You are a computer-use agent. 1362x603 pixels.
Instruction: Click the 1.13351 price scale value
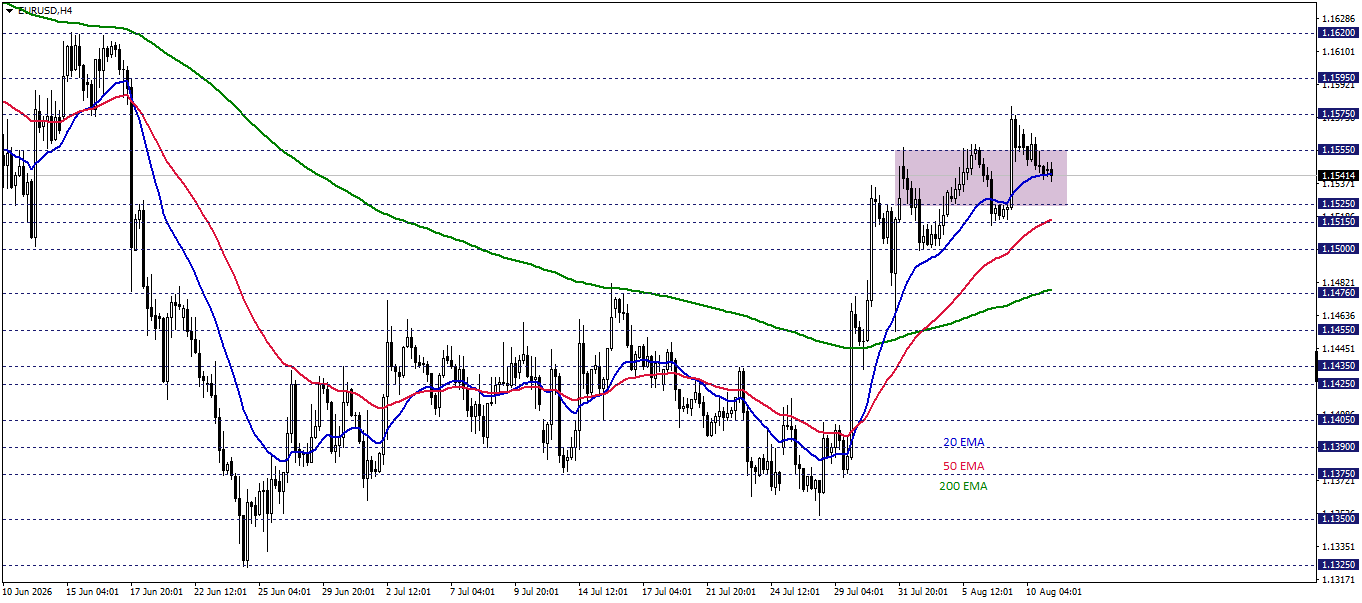coord(1338,547)
